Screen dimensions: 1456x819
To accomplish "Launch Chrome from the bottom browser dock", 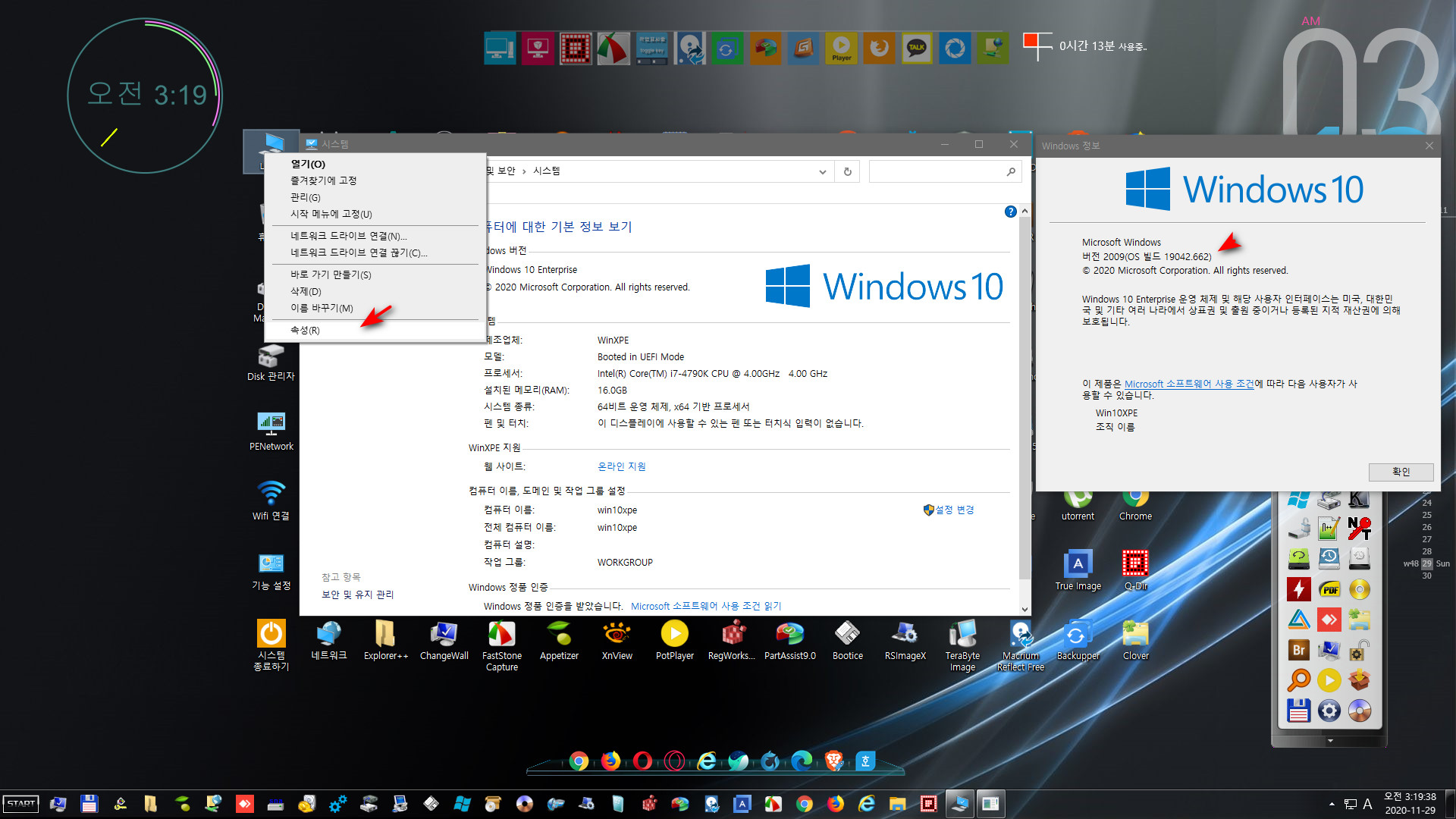I will (579, 761).
